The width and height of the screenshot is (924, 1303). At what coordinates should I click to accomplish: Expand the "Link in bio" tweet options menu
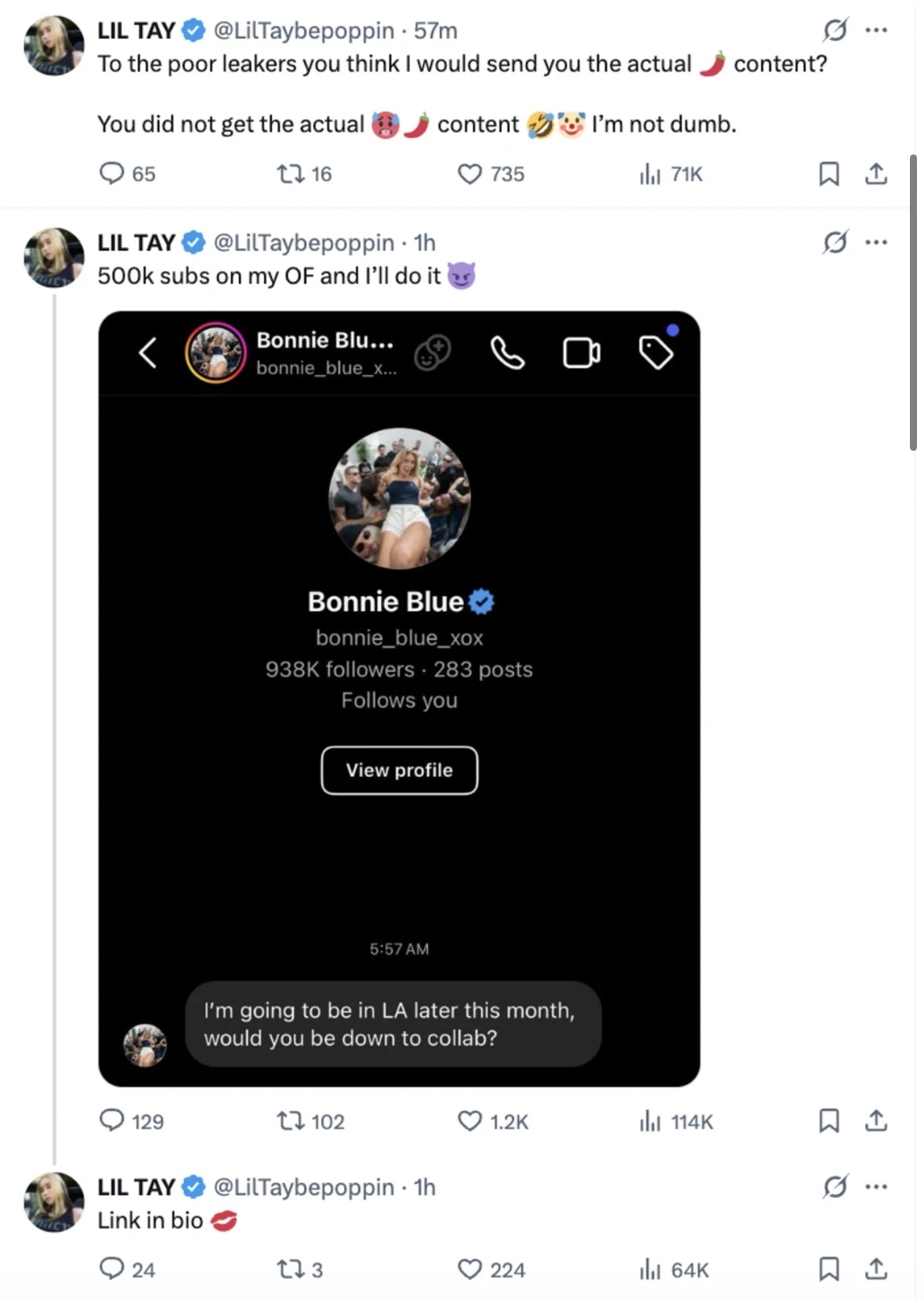[876, 1187]
